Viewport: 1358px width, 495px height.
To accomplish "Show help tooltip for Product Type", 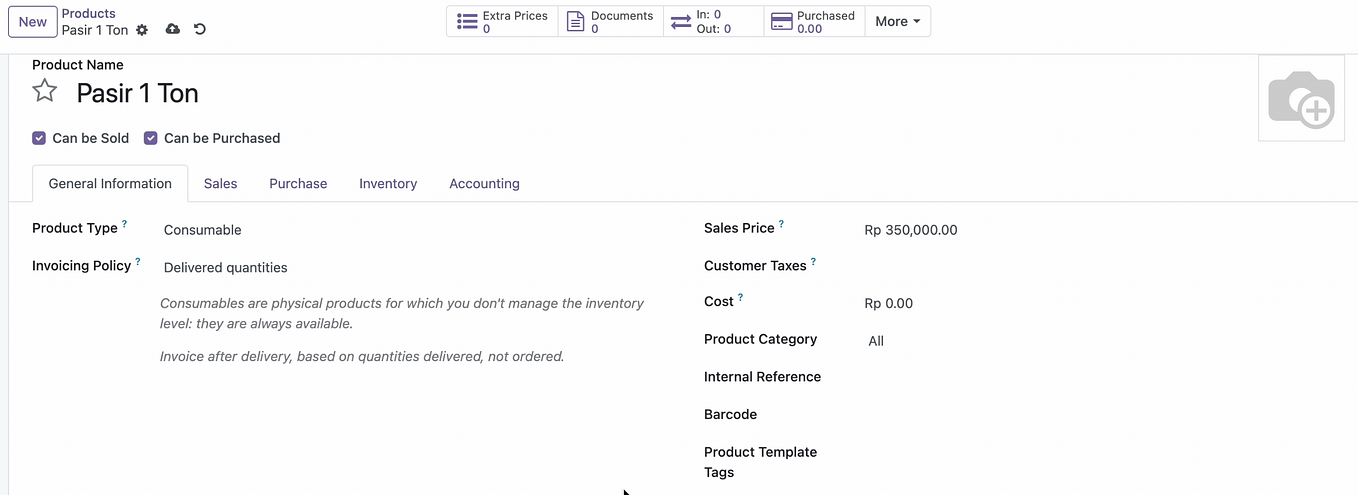I will [125, 224].
